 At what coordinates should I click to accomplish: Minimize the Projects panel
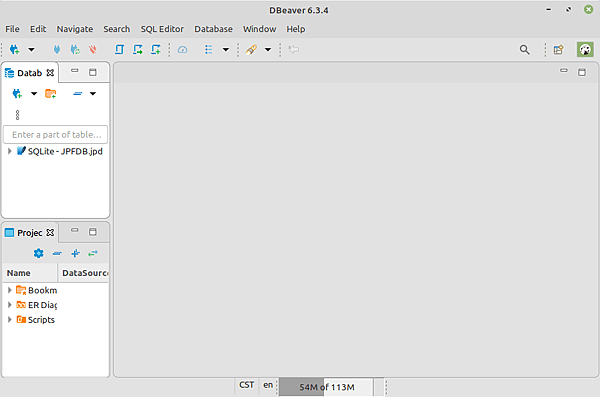[75, 230]
